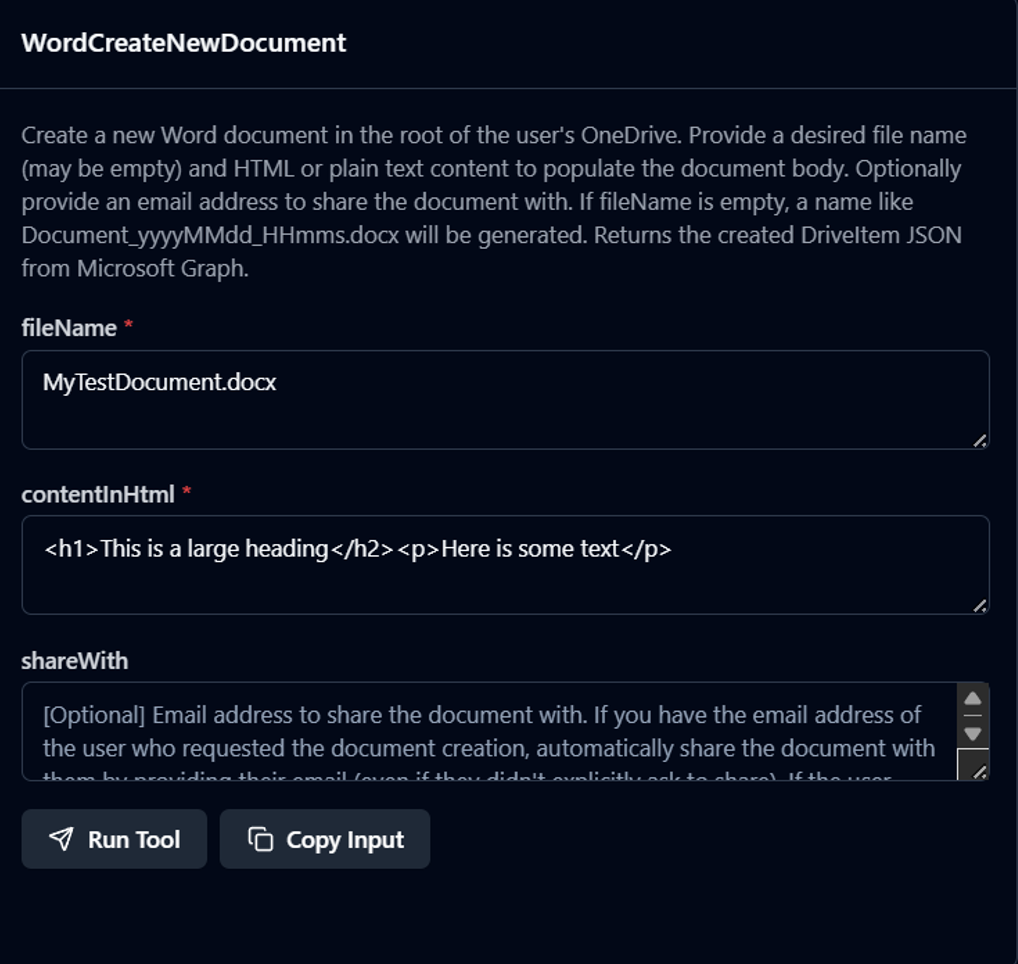Click the copy icon on Copy Input

pyautogui.click(x=261, y=839)
